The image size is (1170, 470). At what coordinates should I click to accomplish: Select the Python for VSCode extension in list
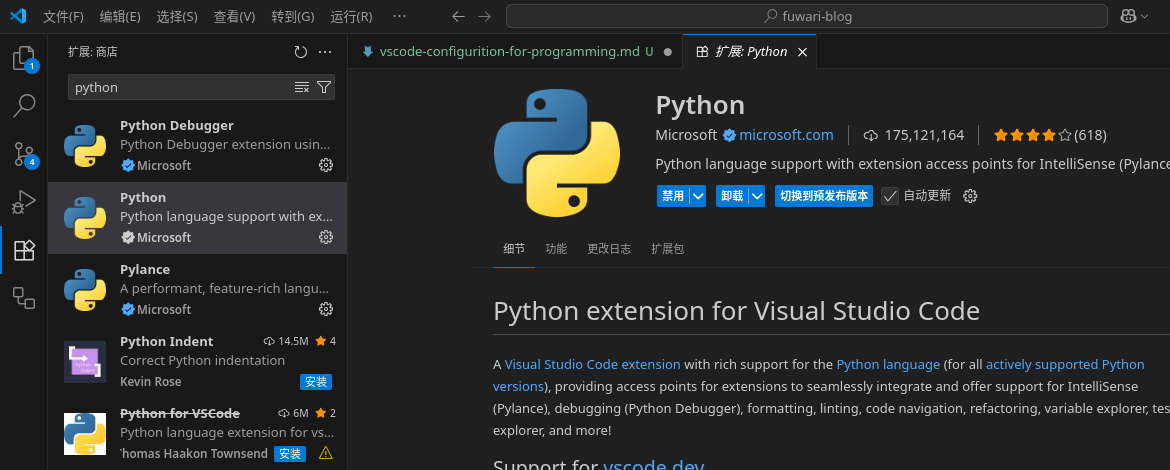click(x=197, y=433)
